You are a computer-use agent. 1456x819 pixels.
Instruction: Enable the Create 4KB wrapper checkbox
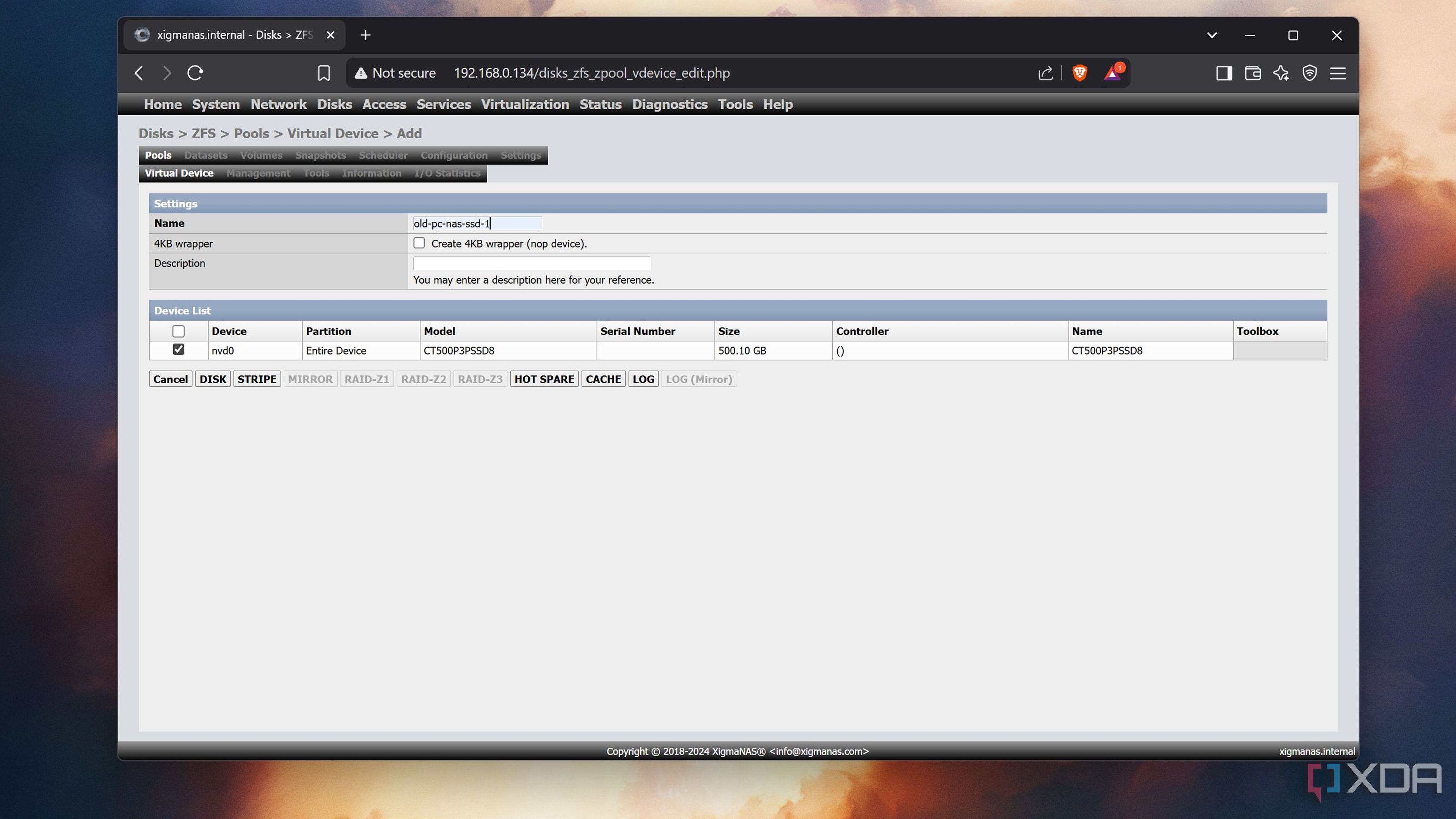coord(419,243)
